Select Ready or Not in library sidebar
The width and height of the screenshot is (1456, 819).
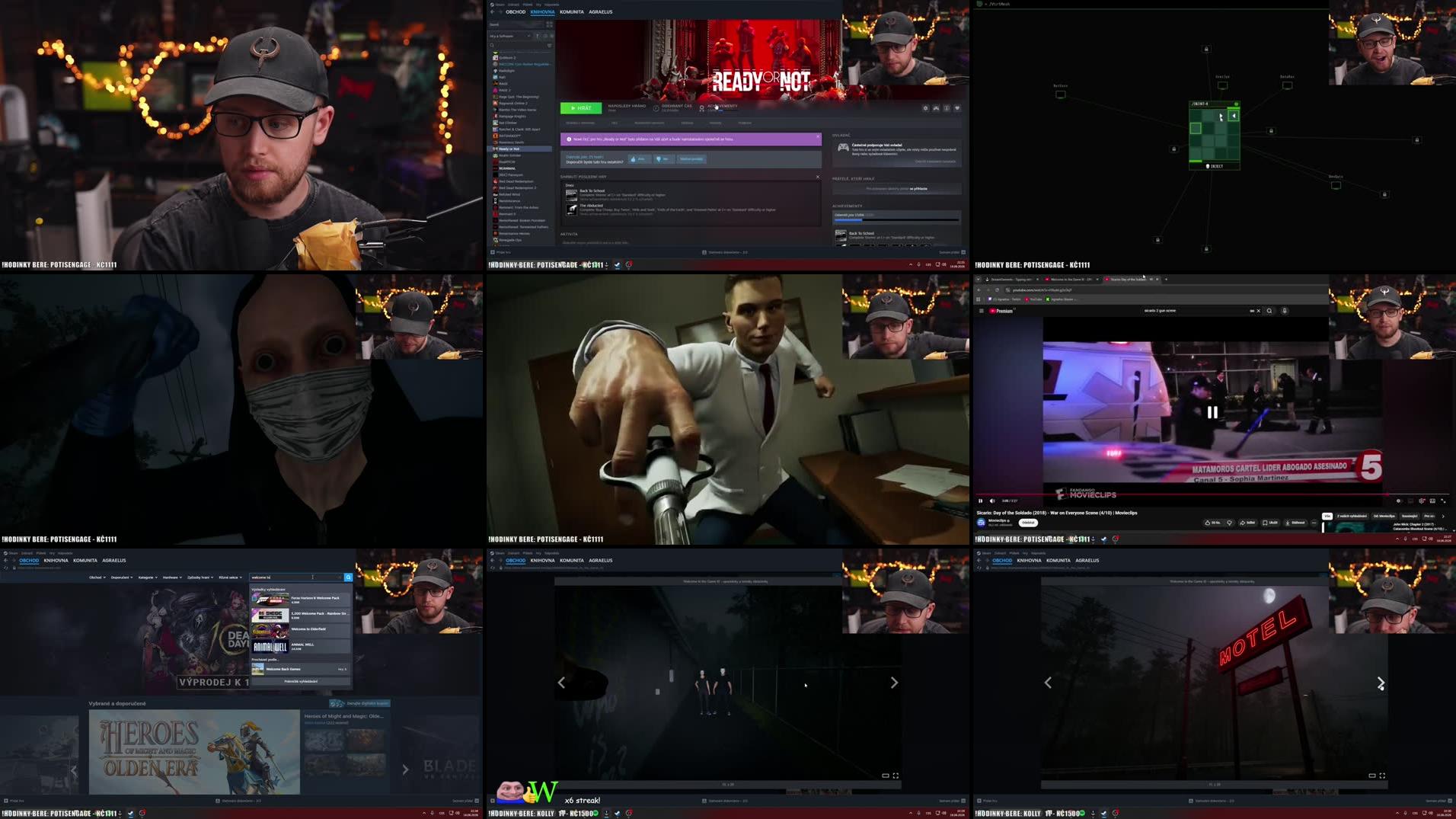(x=521, y=149)
